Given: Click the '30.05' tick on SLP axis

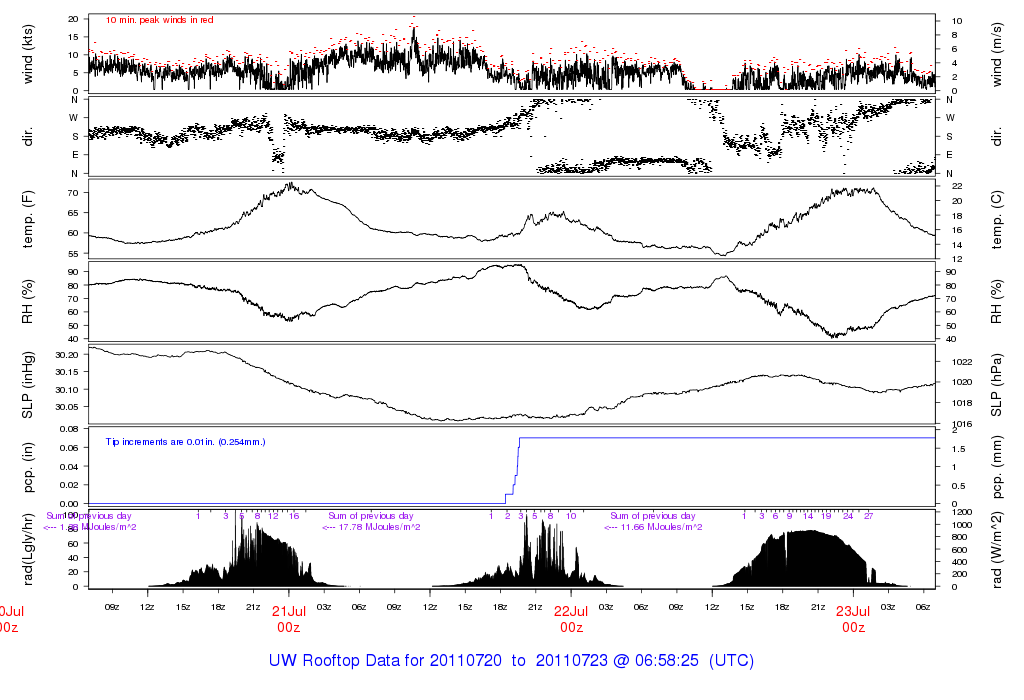Looking at the screenshot, I should coord(67,407).
